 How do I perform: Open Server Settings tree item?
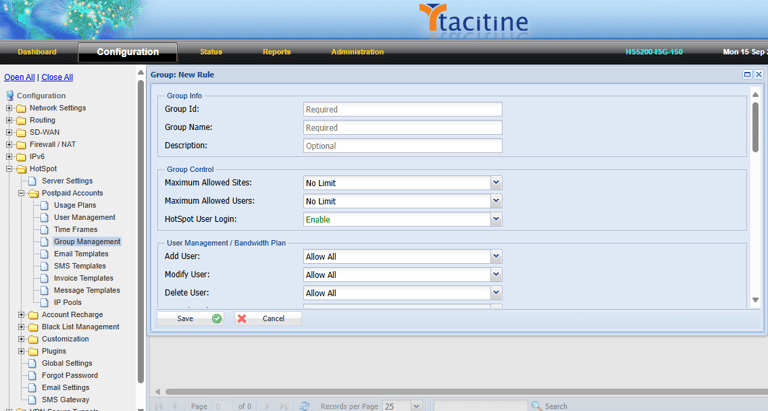point(67,181)
